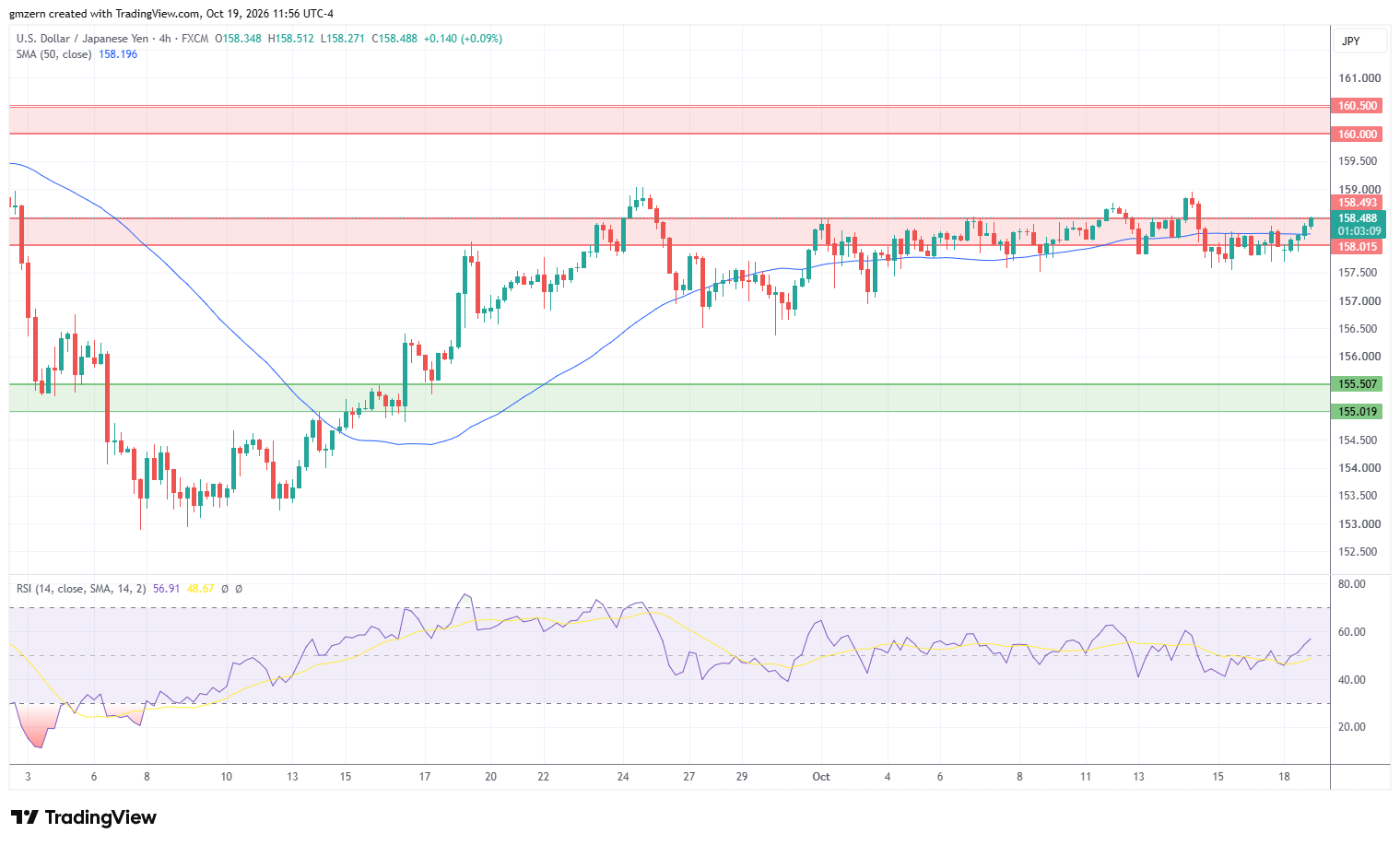Select the 160.000 red price label

(x=1358, y=135)
